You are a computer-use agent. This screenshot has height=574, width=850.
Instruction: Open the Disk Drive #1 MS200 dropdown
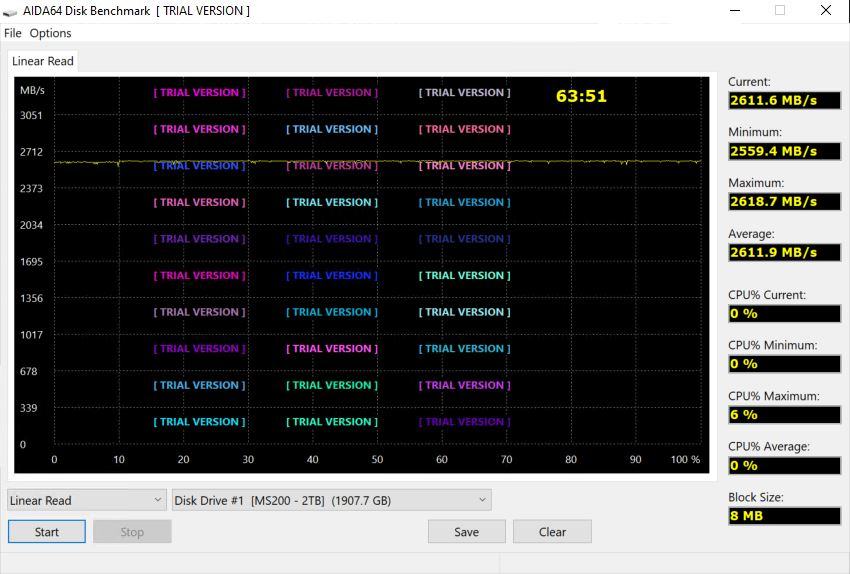click(x=332, y=500)
